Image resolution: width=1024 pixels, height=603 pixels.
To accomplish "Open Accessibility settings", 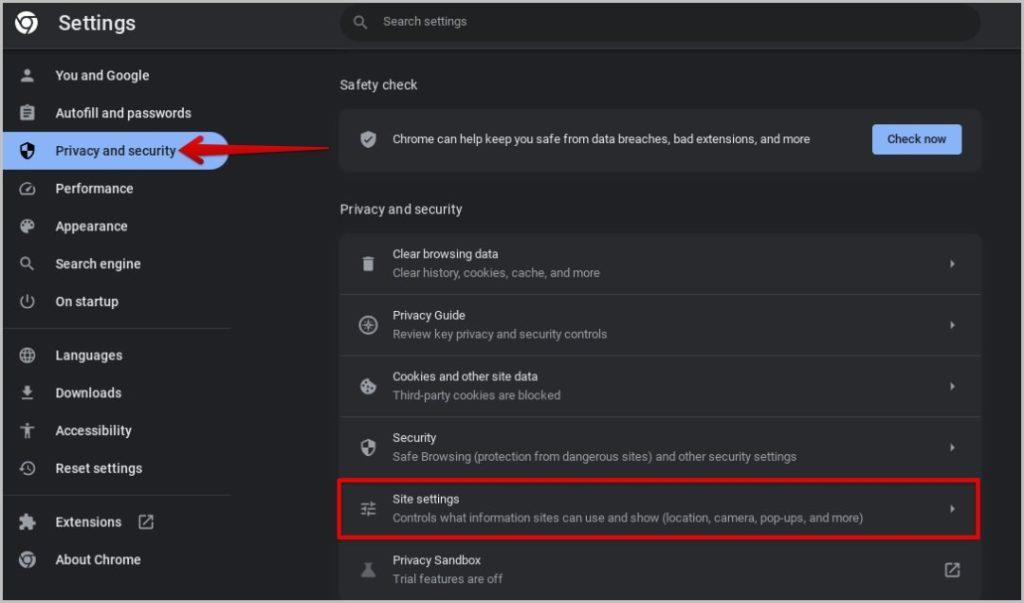I will click(116, 430).
